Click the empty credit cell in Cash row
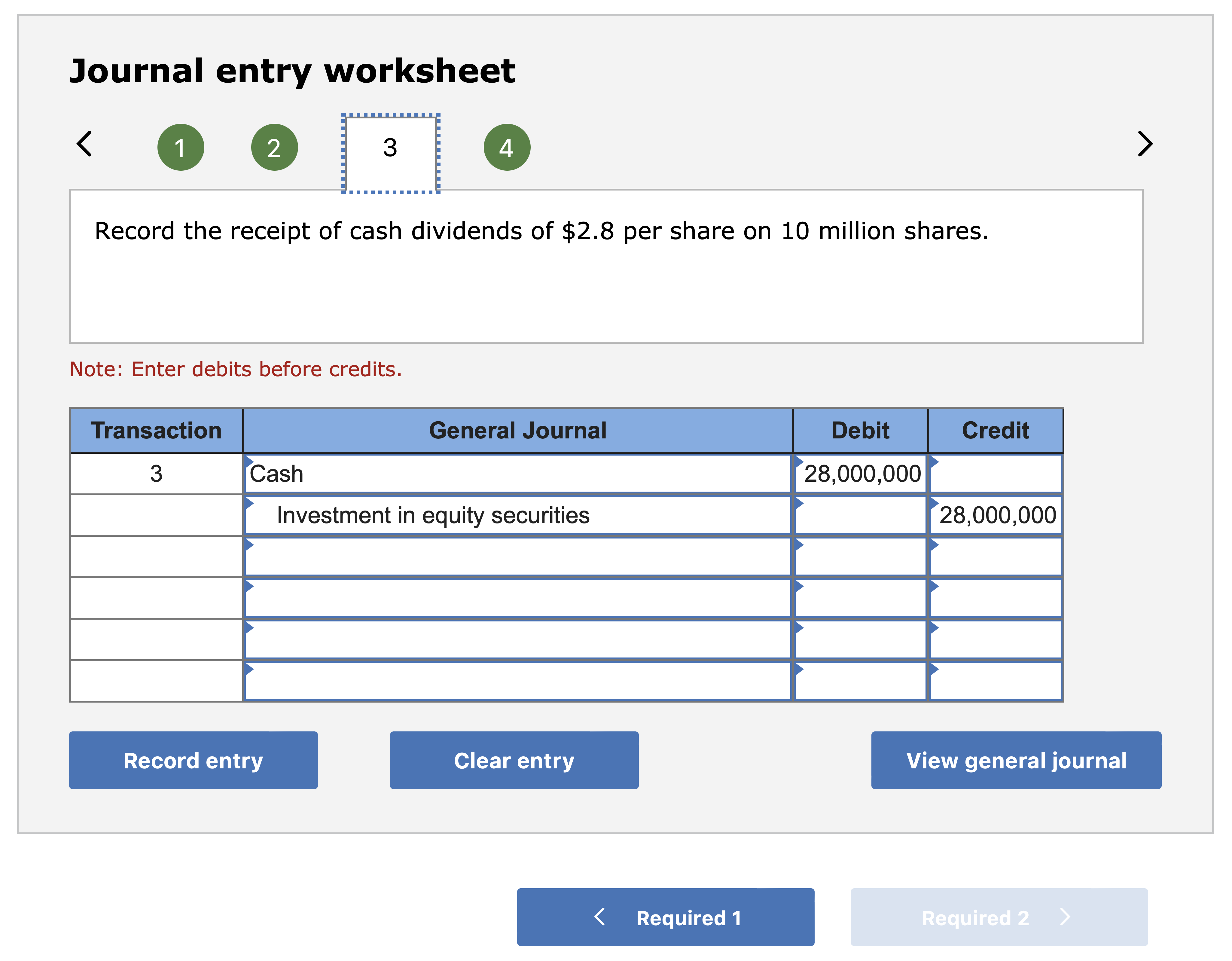The image size is (1232, 961). click(996, 474)
